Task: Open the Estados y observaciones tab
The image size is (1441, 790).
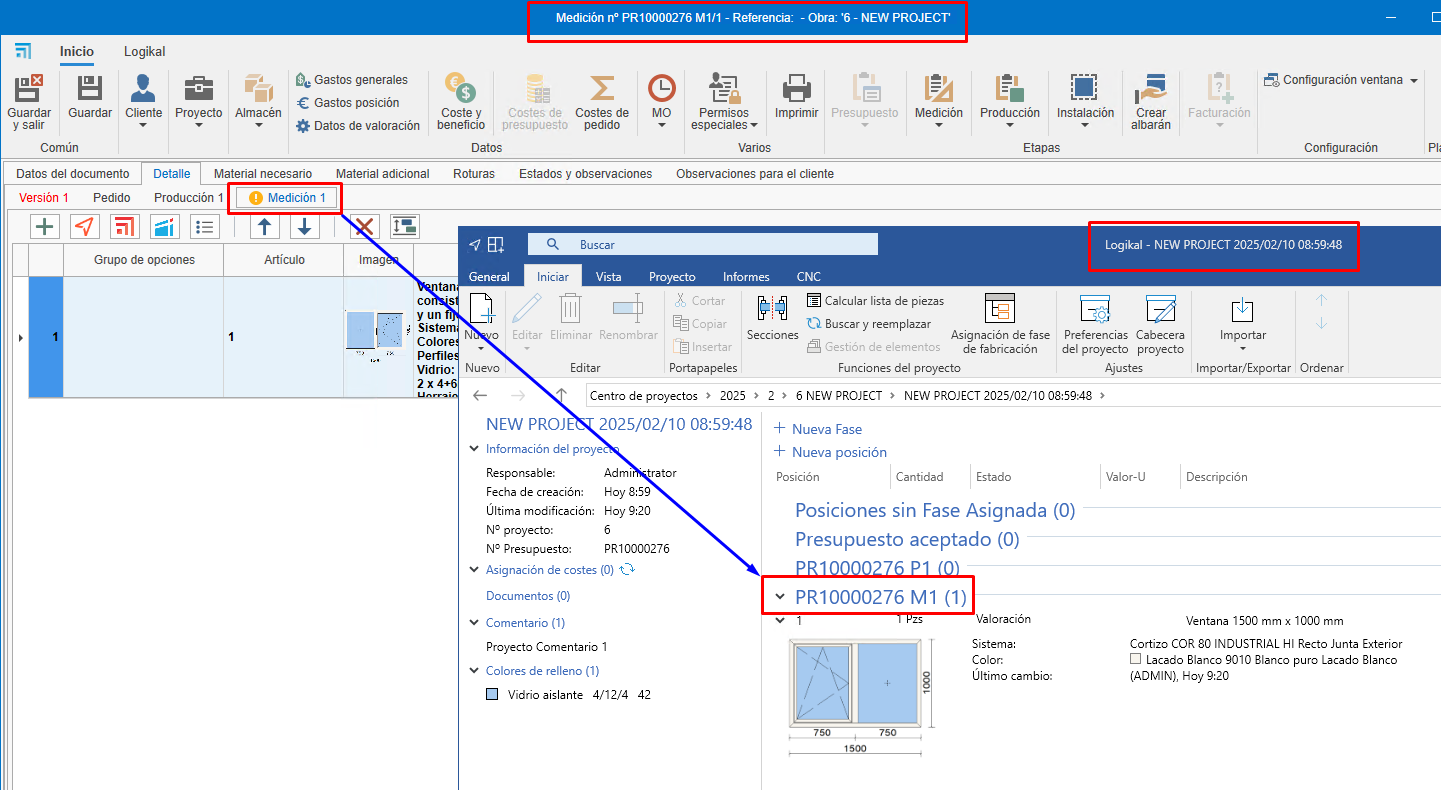Action: [x=585, y=174]
